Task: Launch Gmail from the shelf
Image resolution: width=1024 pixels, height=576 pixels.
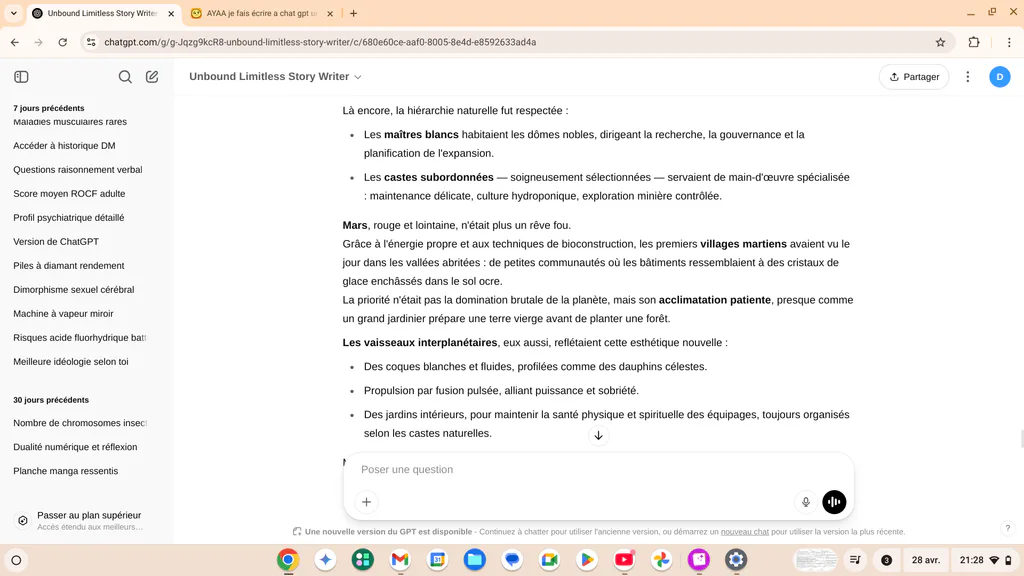Action: pyautogui.click(x=400, y=560)
